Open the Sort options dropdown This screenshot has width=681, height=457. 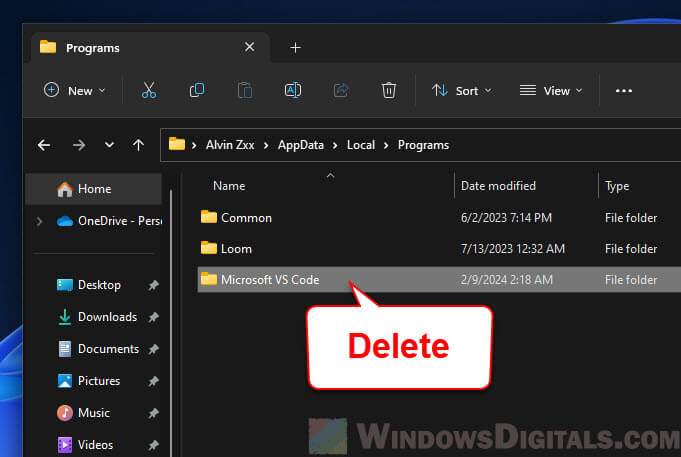tap(462, 90)
